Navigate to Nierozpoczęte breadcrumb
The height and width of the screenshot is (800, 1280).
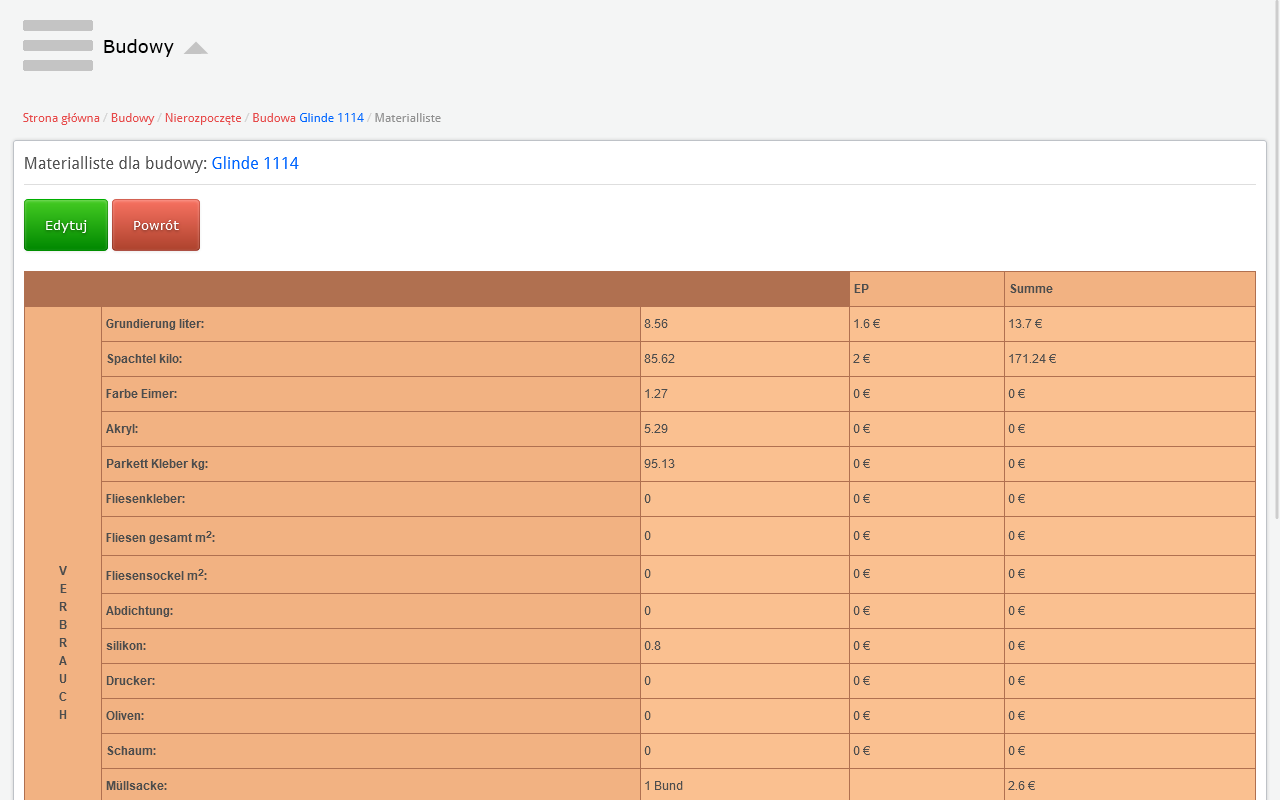(203, 118)
